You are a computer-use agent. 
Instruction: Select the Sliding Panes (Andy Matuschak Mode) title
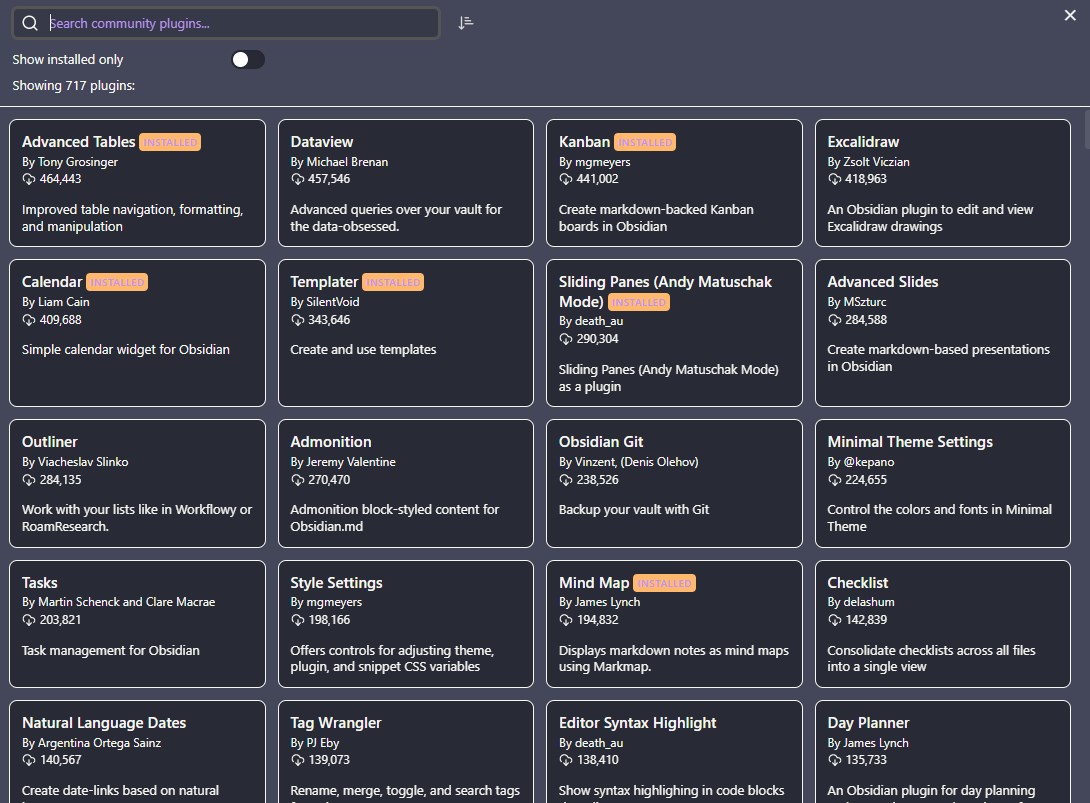click(x=665, y=291)
